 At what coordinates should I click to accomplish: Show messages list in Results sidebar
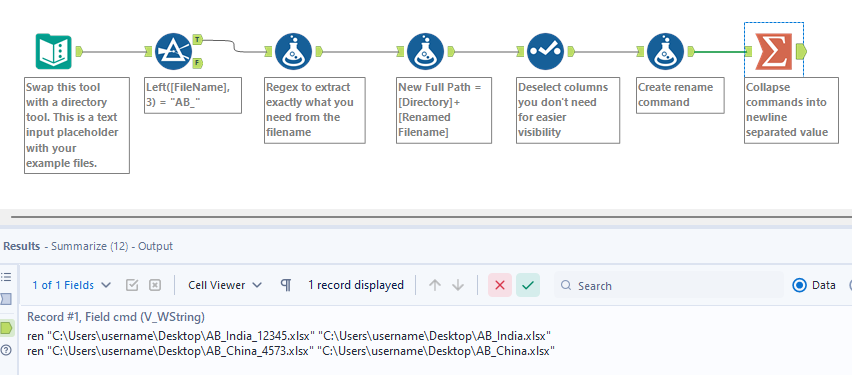(x=6, y=277)
